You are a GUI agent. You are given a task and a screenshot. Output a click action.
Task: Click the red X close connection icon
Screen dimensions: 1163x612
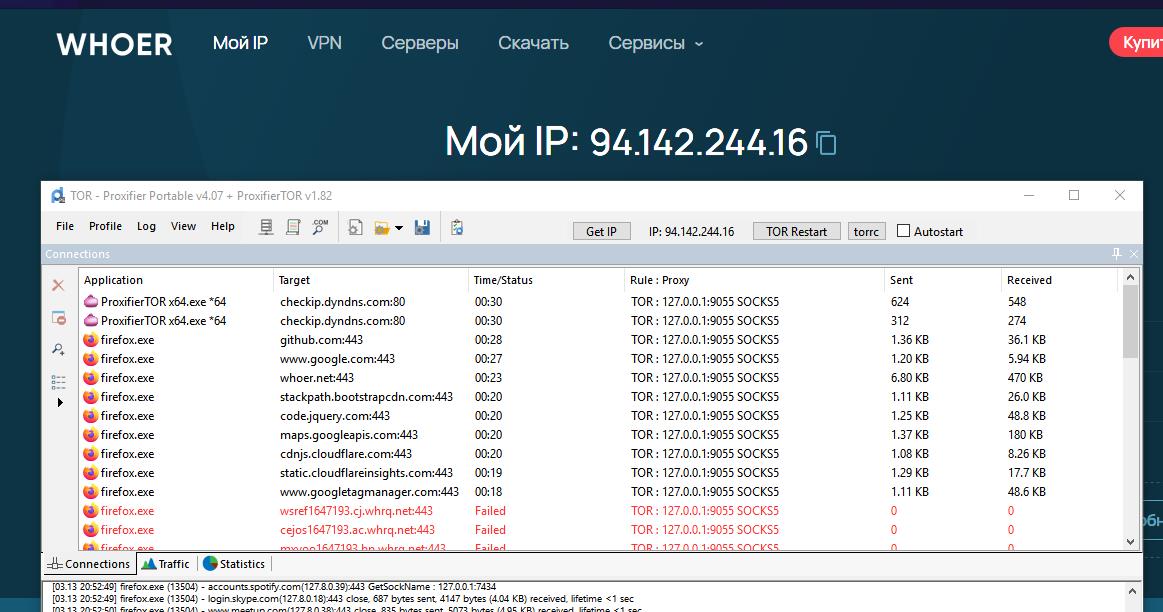point(59,286)
